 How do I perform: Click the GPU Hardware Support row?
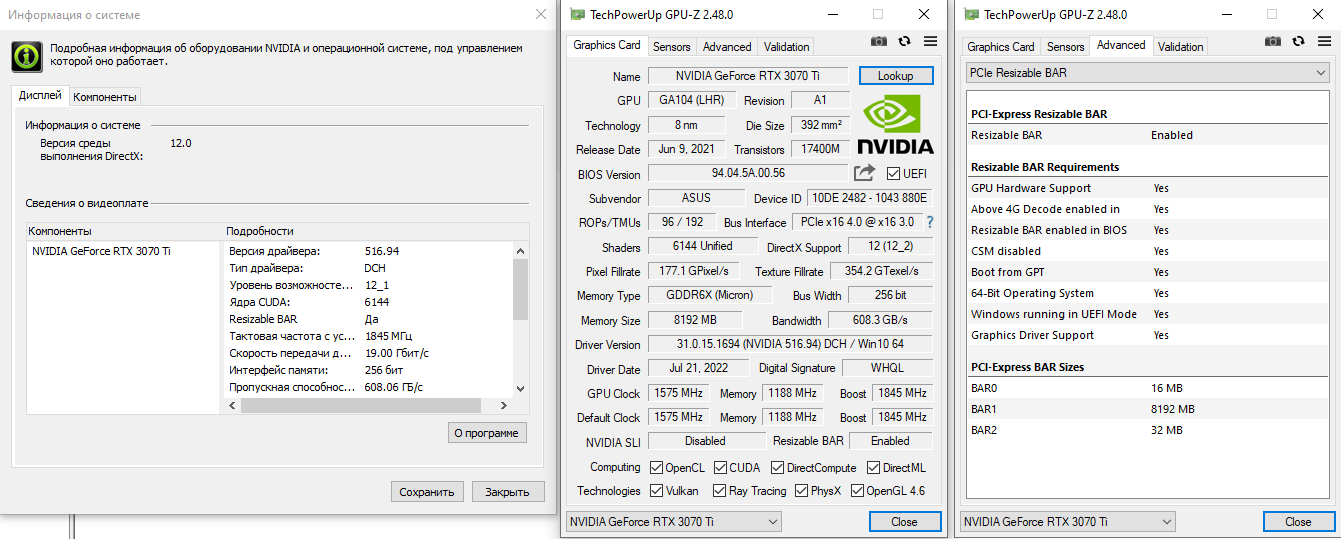point(1147,188)
